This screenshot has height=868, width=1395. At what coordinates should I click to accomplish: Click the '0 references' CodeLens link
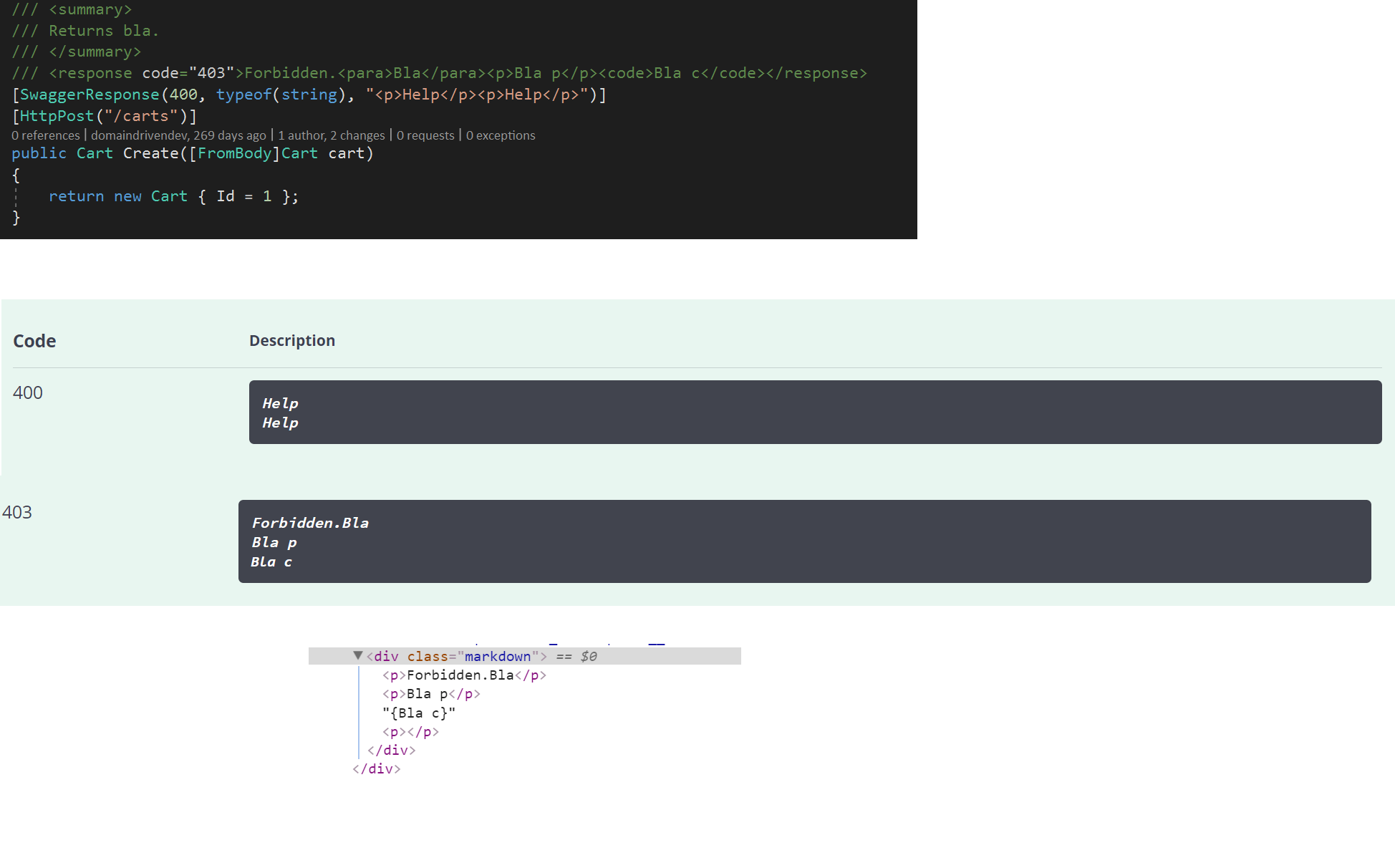tap(46, 135)
